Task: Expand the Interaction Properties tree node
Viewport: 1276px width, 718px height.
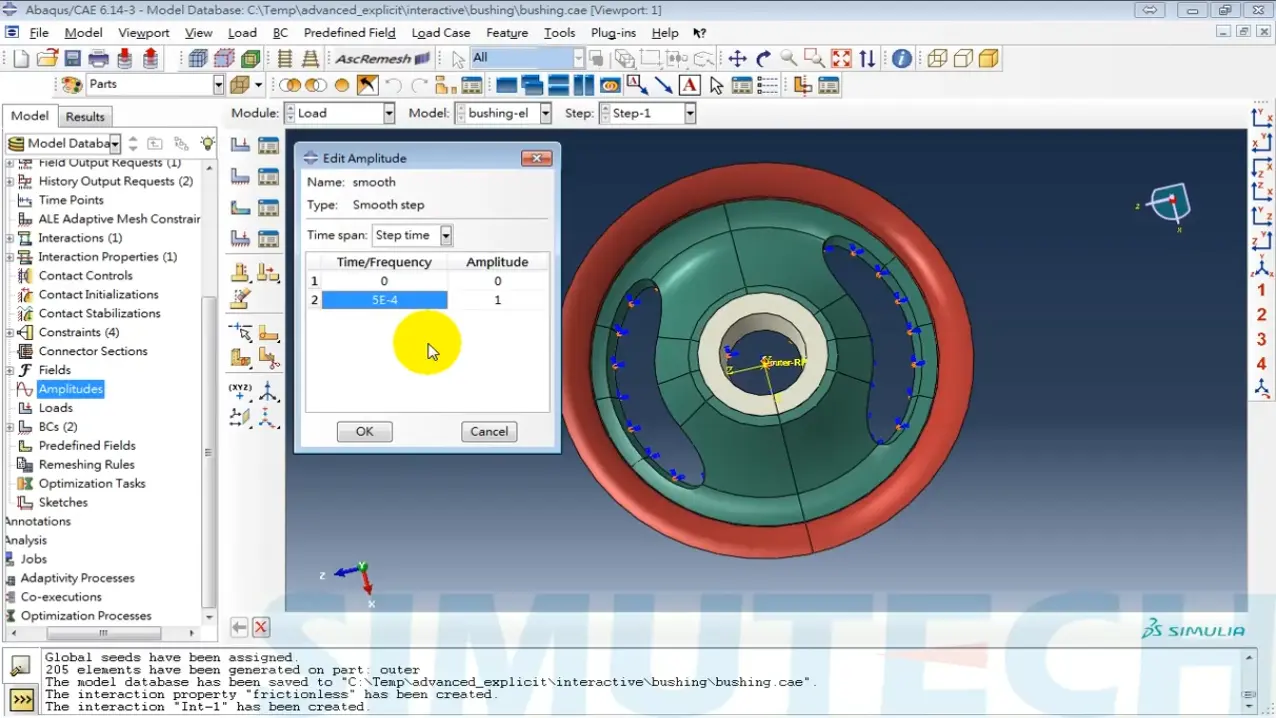Action: click(10, 257)
